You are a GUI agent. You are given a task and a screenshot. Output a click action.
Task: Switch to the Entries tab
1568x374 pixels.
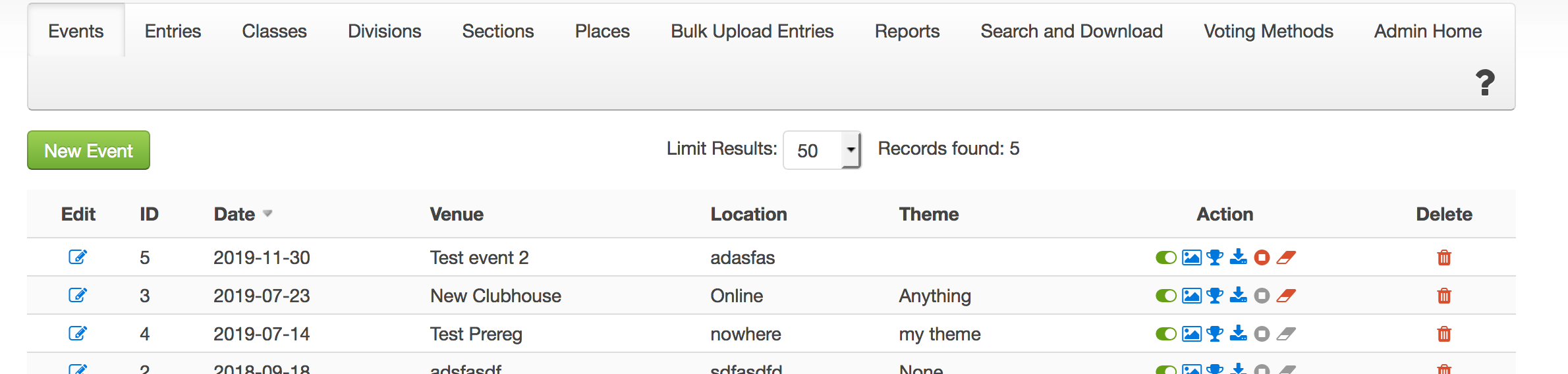pyautogui.click(x=173, y=31)
